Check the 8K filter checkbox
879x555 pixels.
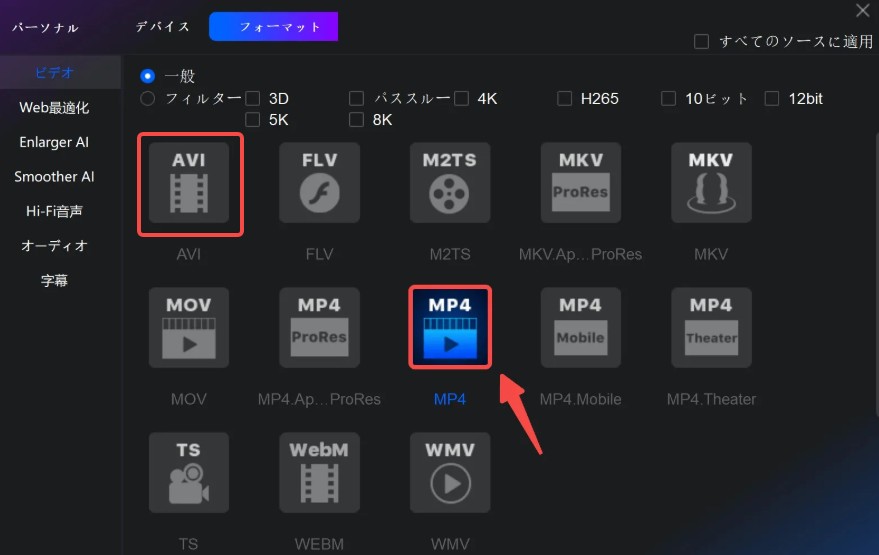[357, 119]
